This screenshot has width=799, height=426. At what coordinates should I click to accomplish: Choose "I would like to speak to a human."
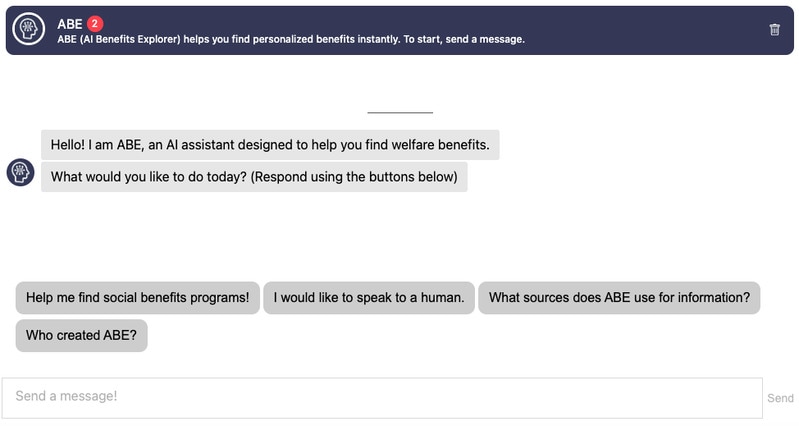coord(369,298)
